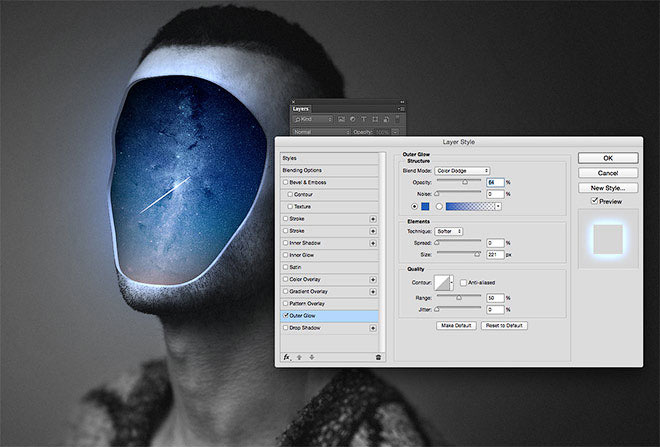
Task: Select the gradient radio button
Action: click(439, 206)
